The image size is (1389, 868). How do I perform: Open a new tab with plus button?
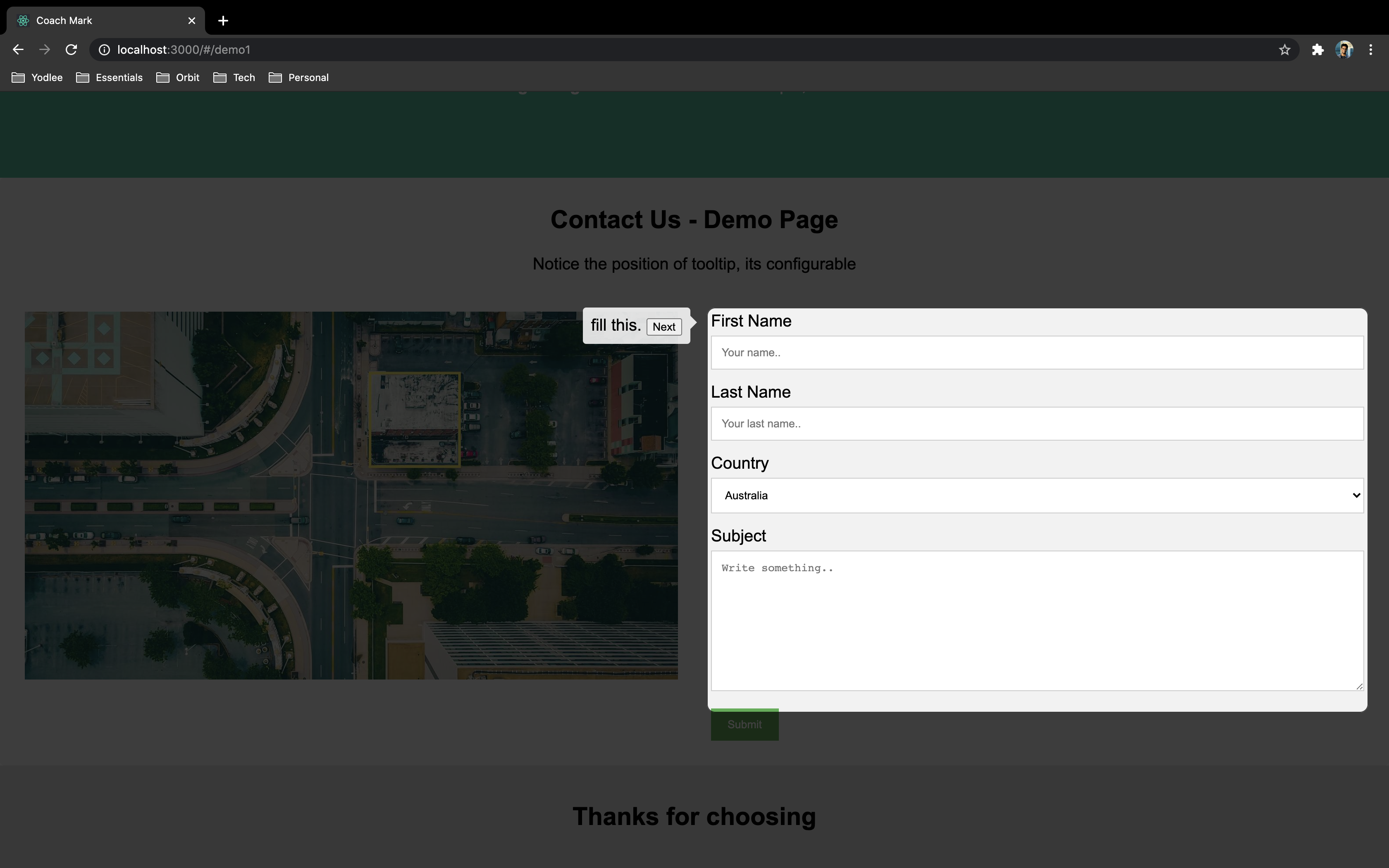[x=223, y=21]
